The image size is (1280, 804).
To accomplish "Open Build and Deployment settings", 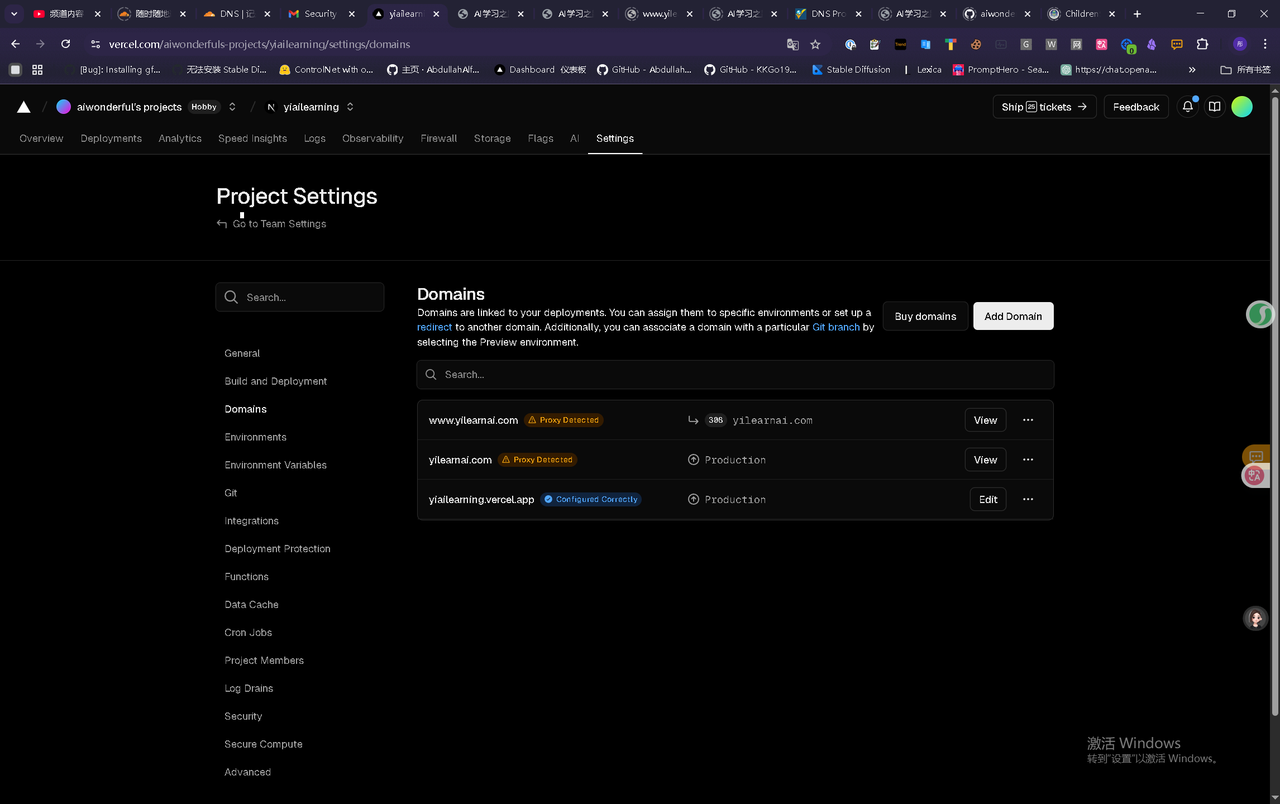I will (276, 381).
